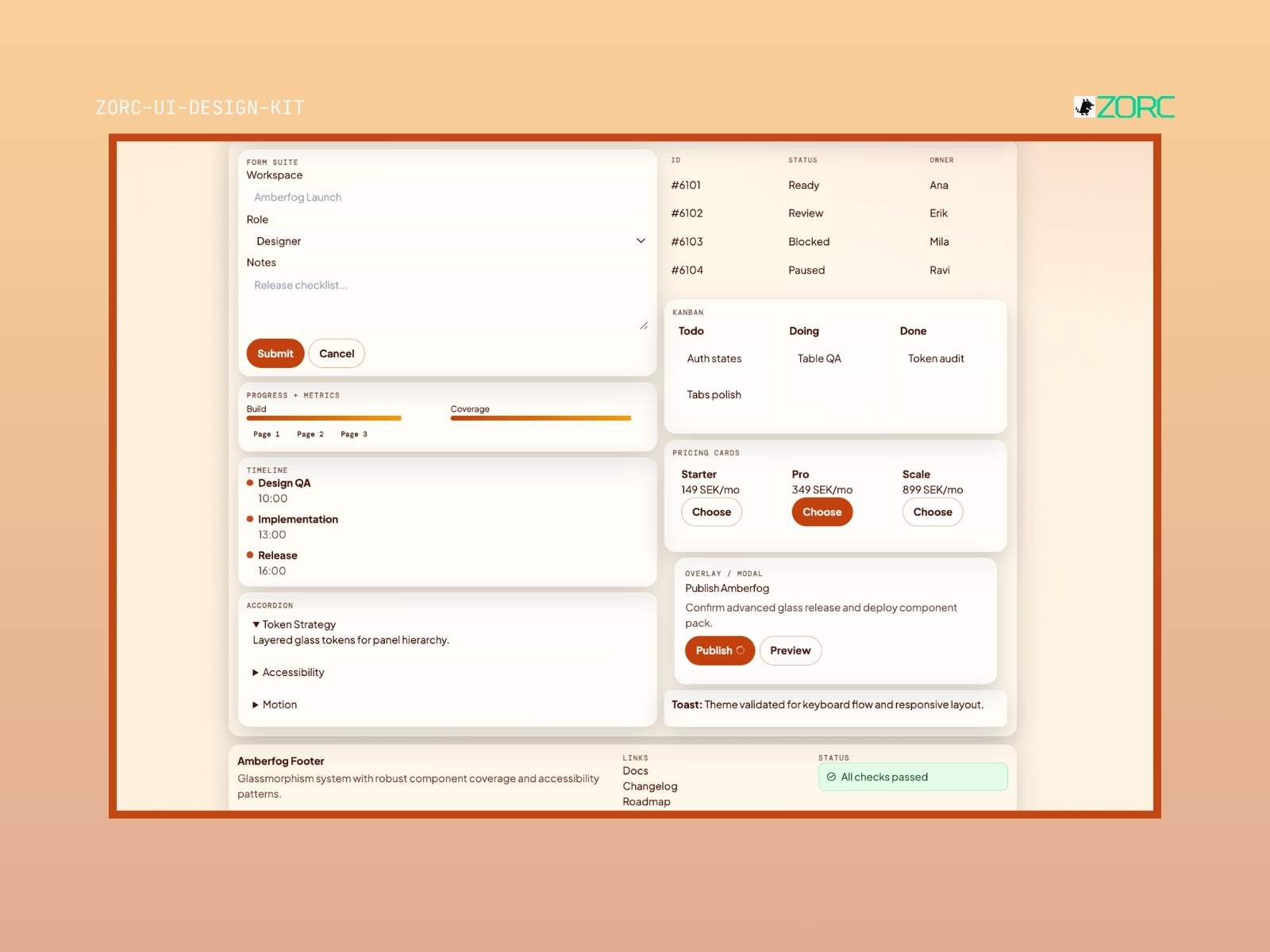Open the Changelog footer link
This screenshot has width=1270, height=952.
[x=650, y=786]
